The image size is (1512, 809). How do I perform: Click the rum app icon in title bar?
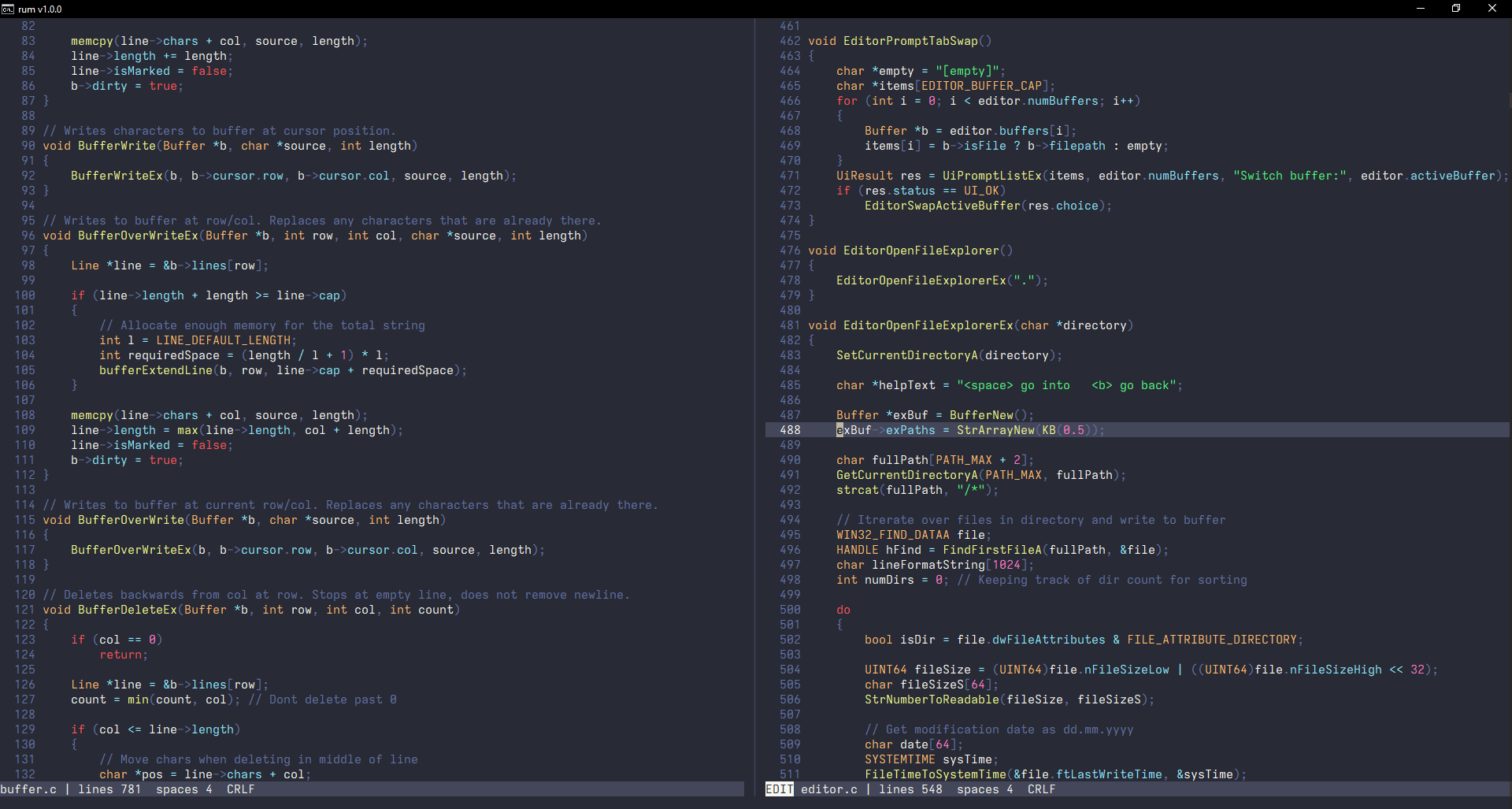(x=8, y=9)
